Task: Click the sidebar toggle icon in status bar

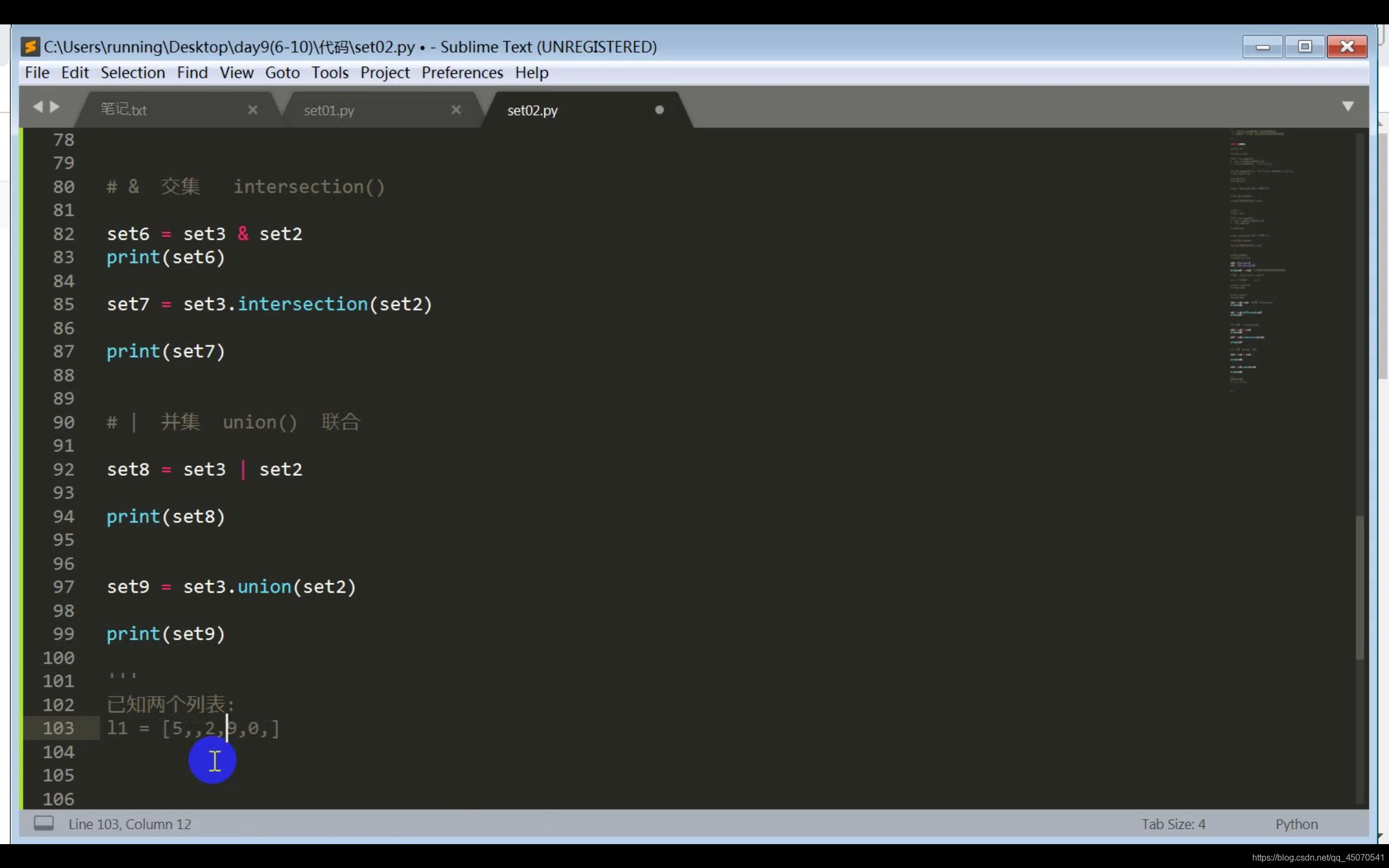Action: click(43, 823)
